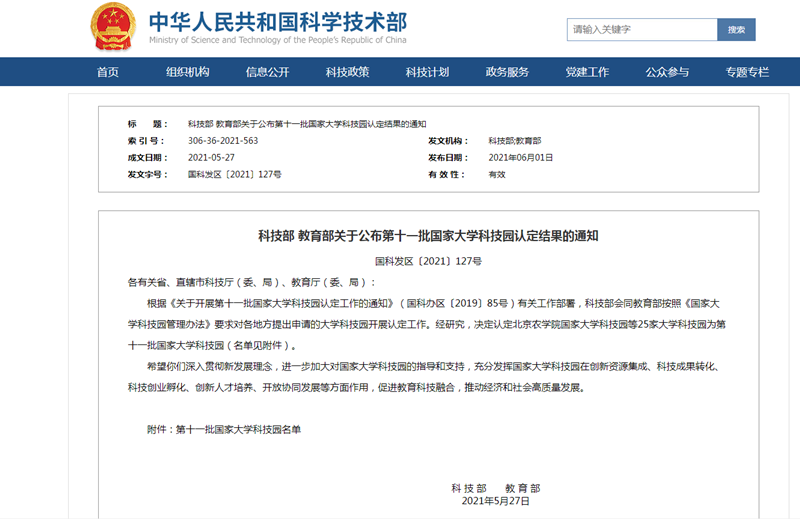The image size is (800, 519).
Task: Click the 2021年06月01日 publish date value
Action: pyautogui.click(x=520, y=158)
